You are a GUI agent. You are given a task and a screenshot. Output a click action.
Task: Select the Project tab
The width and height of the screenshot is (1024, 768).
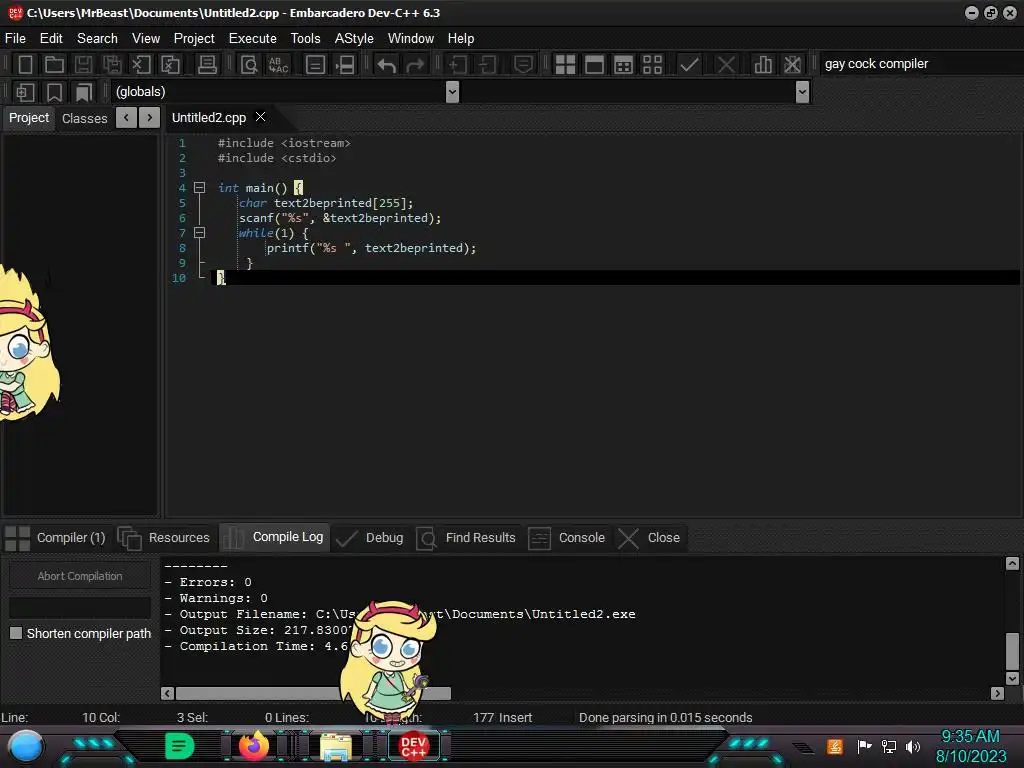point(29,118)
